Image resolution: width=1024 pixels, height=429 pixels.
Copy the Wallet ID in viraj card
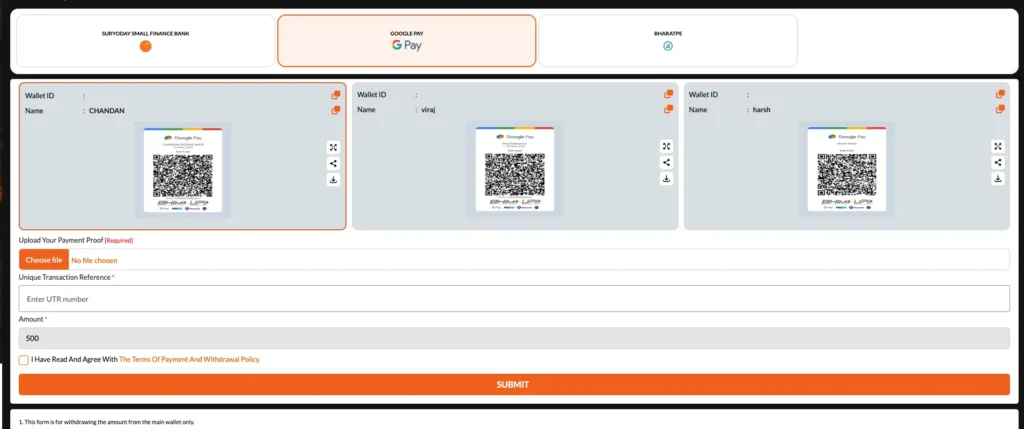coord(668,94)
